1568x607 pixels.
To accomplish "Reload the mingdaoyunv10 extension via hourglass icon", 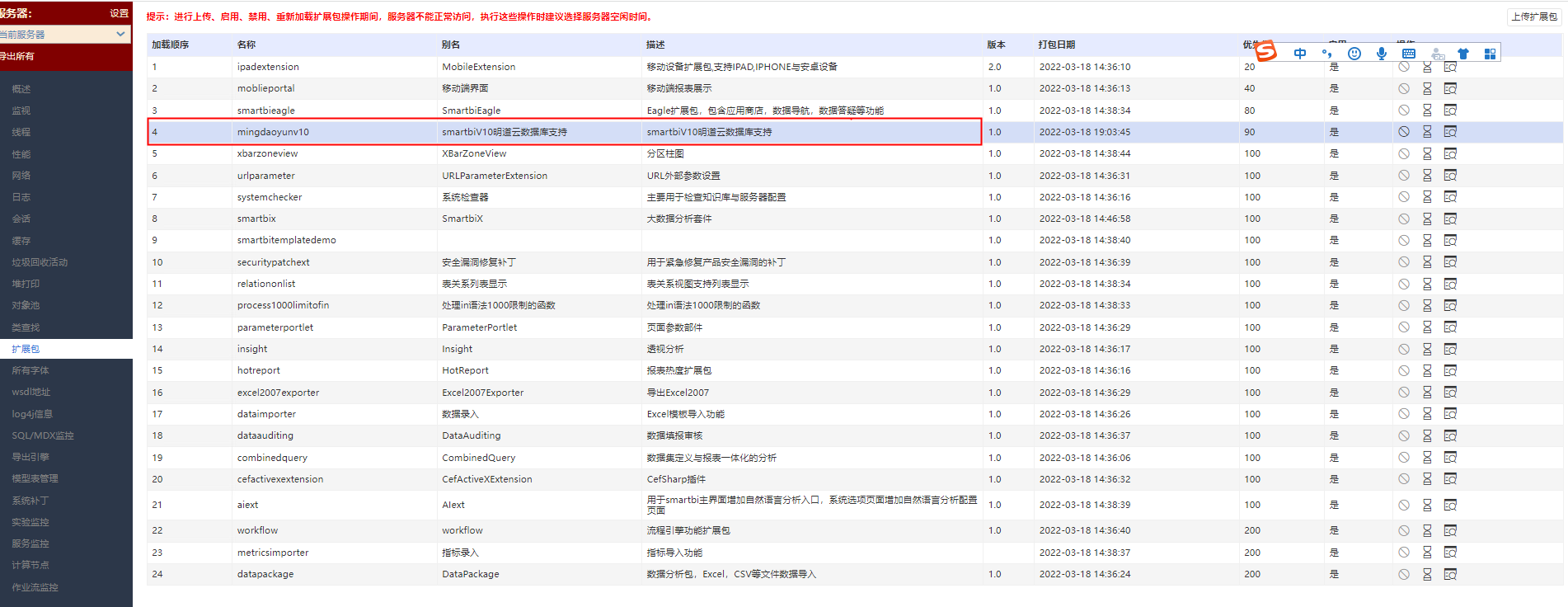I will click(1427, 132).
